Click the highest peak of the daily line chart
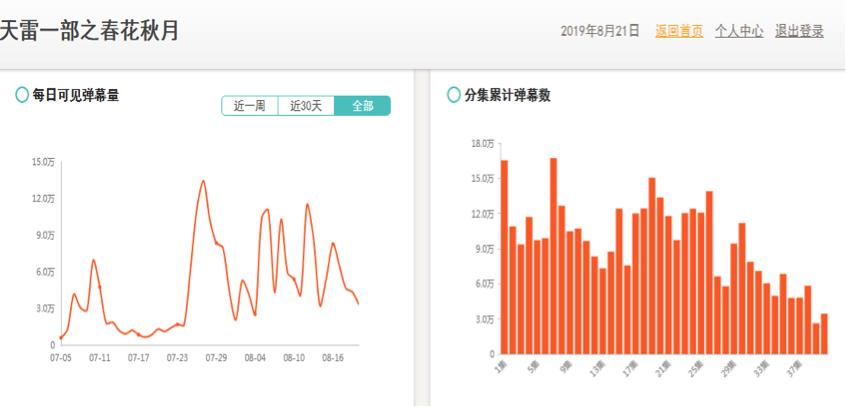This screenshot has height=407, width=846. (203, 181)
